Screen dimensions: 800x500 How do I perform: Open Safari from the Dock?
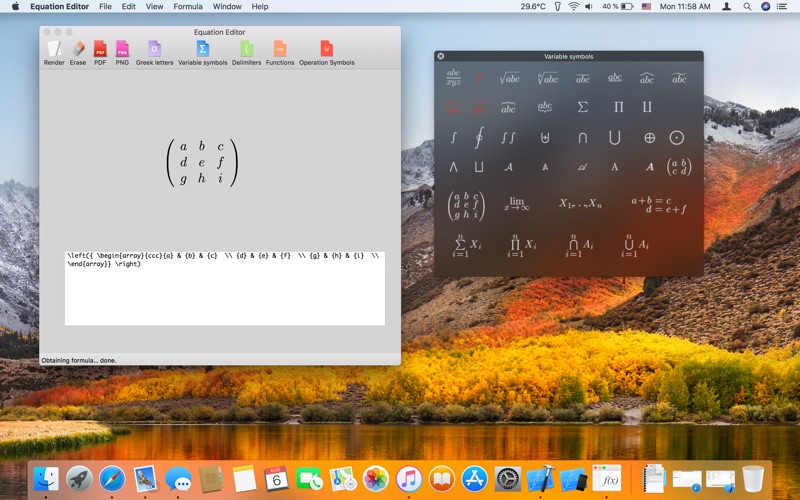pyautogui.click(x=112, y=479)
